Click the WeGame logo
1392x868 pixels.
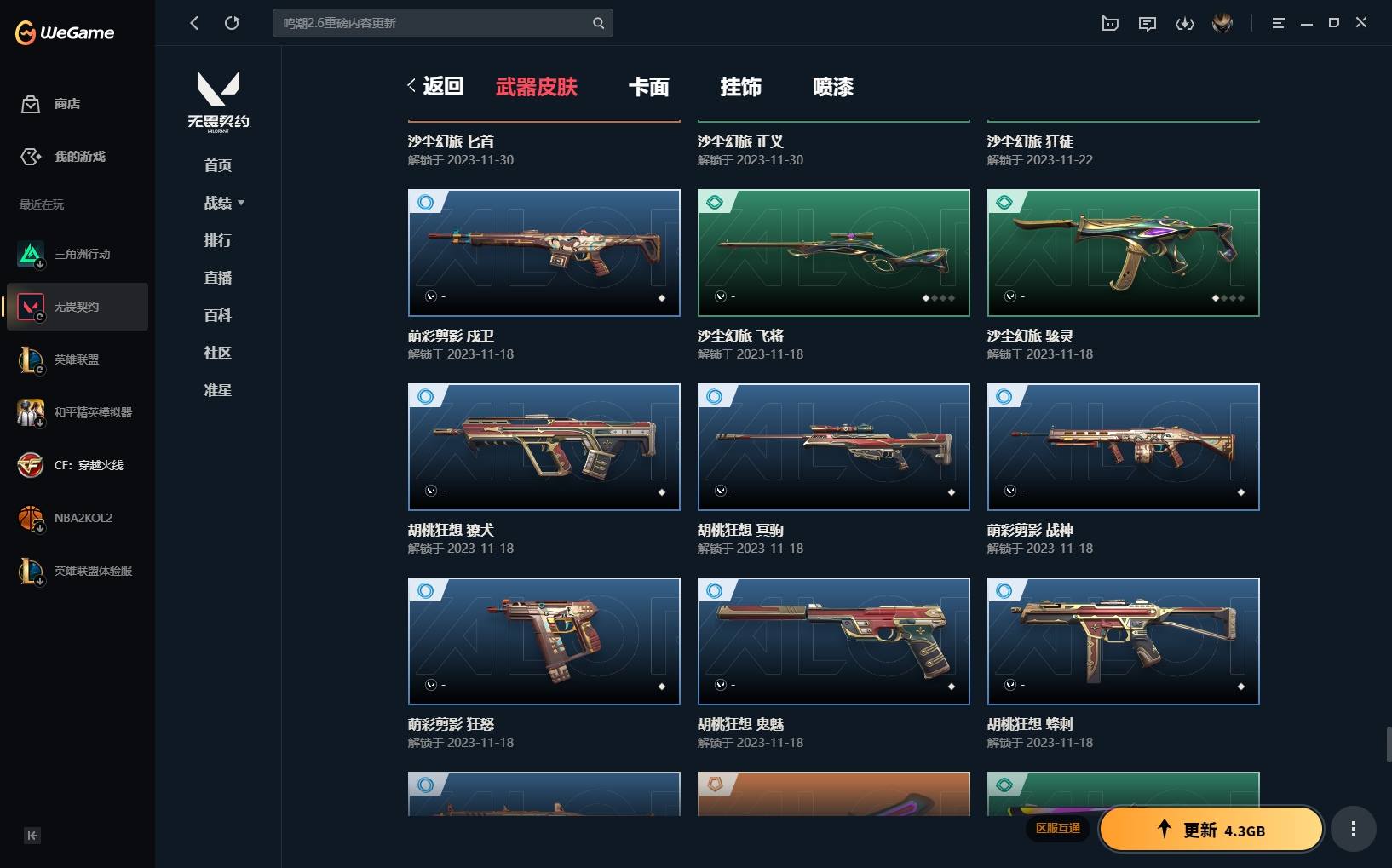pos(65,32)
